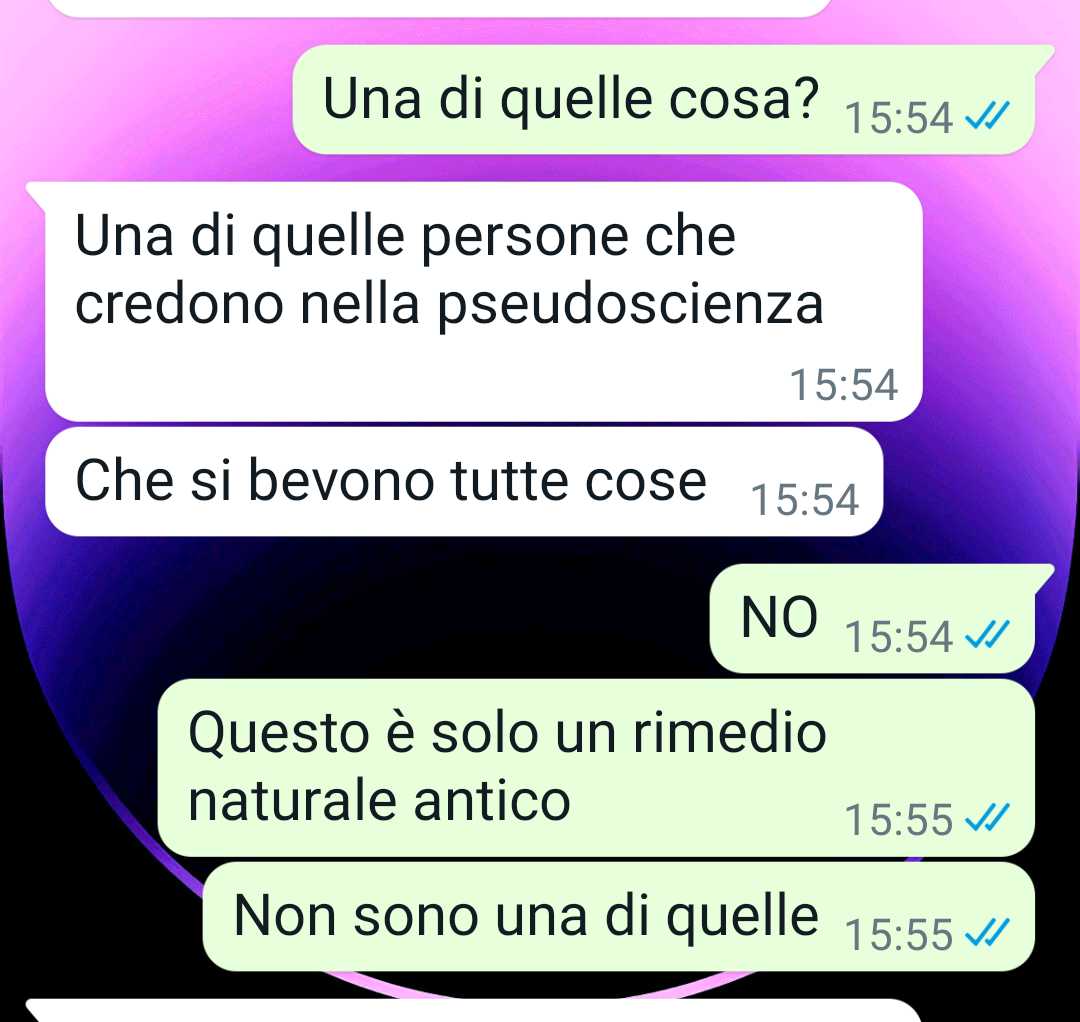Viewport: 1080px width, 1022px height.
Task: Tap the 15:54 timestamp beside the 'NO' message
Action: pyautogui.click(x=899, y=636)
